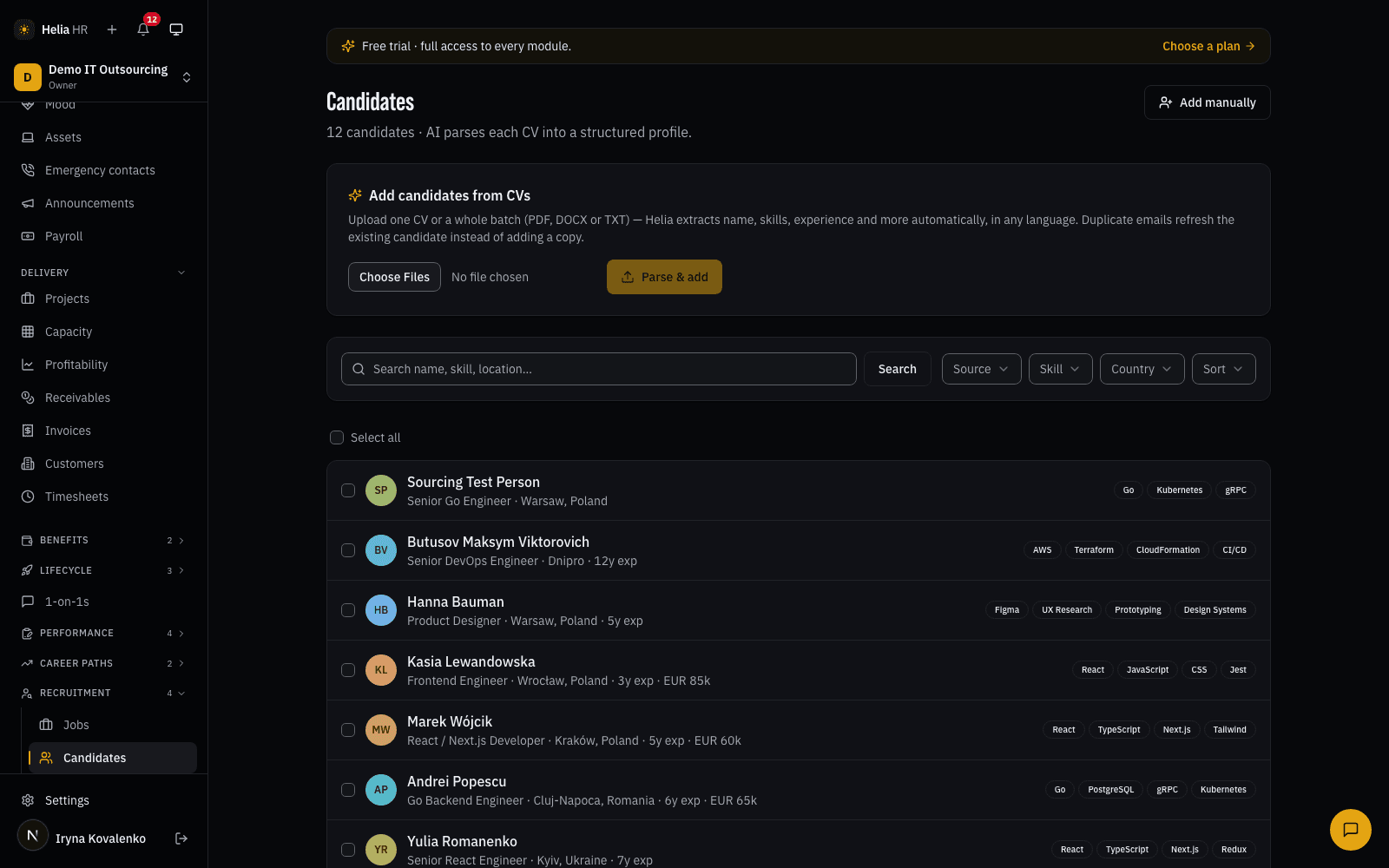The height and width of the screenshot is (868, 1389).
Task: Tick Yulia Romanenko's checkbox
Action: (348, 850)
